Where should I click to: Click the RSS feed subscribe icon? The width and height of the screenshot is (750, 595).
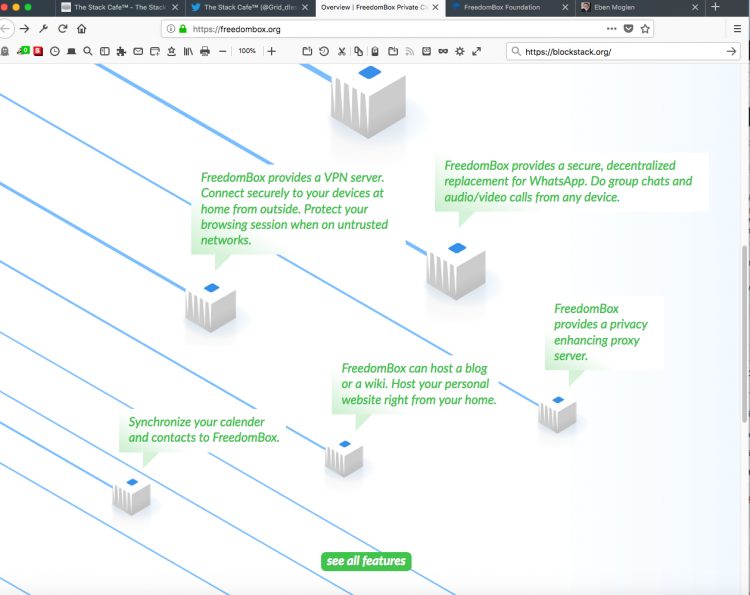tap(410, 51)
